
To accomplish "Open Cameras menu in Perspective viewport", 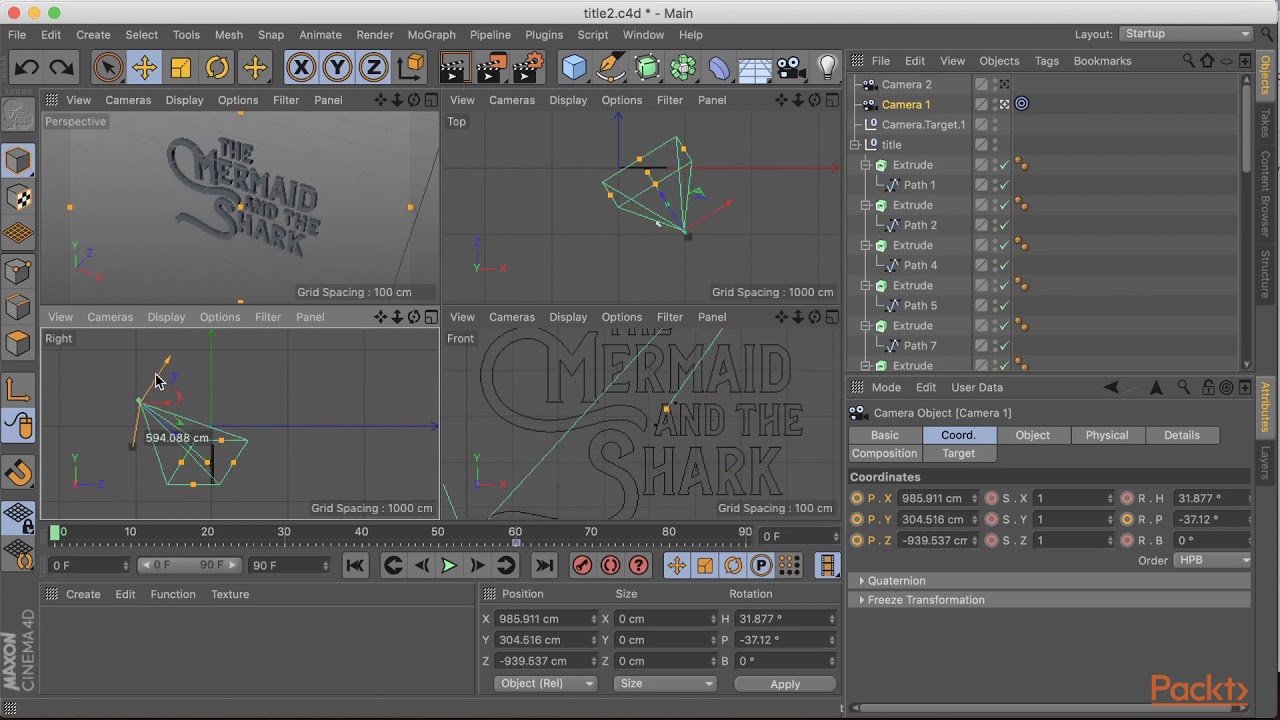I will click(128, 100).
